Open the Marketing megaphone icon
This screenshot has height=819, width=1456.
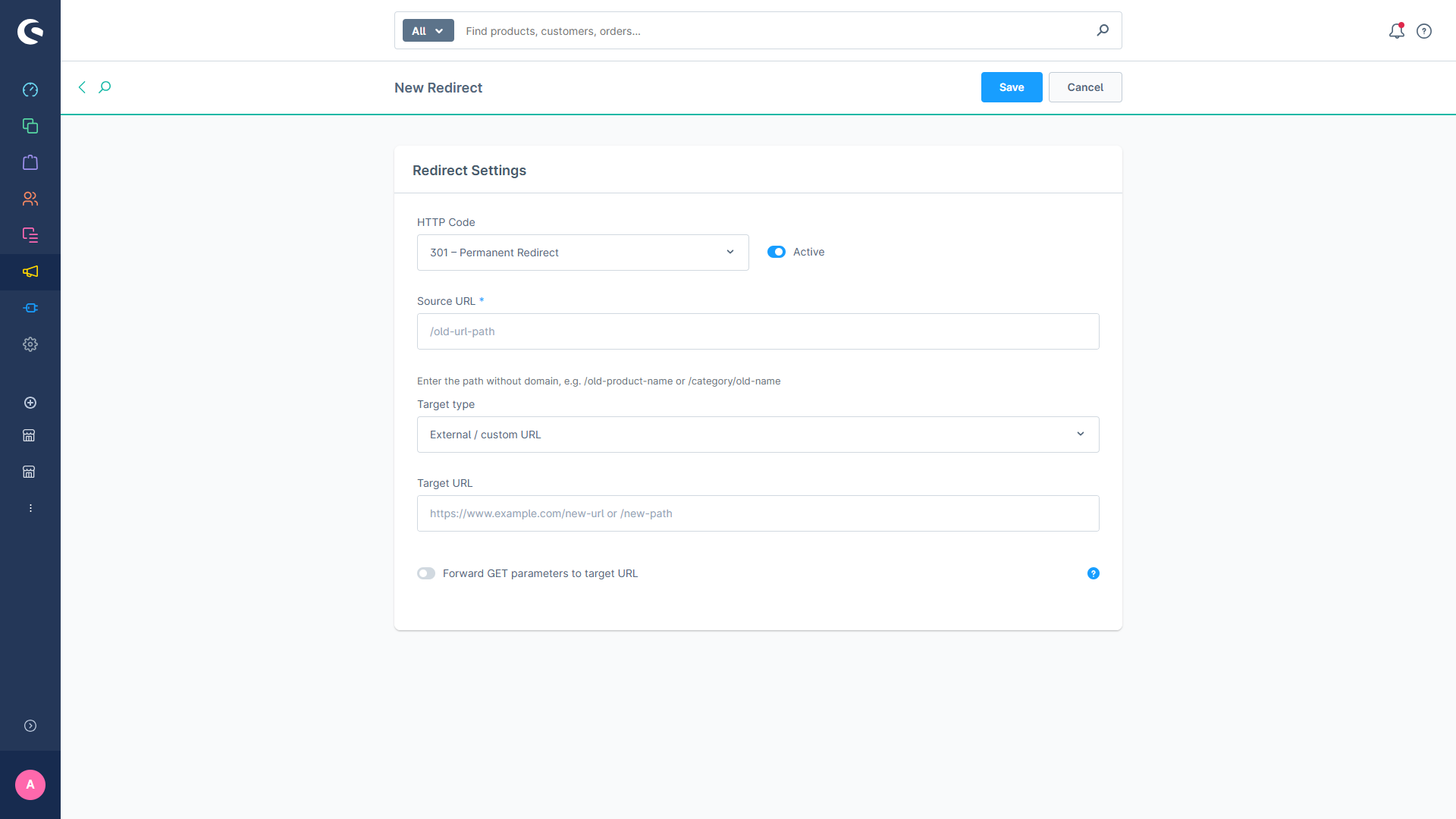click(30, 271)
